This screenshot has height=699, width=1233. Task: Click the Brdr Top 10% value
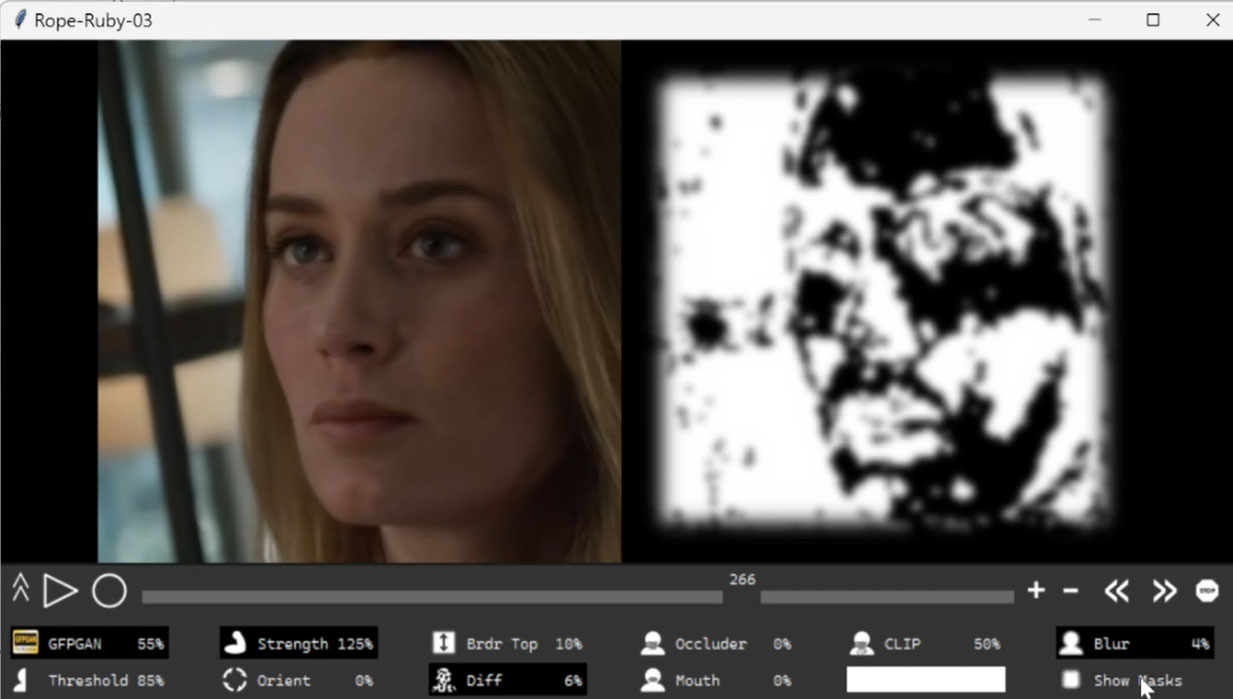tap(568, 644)
